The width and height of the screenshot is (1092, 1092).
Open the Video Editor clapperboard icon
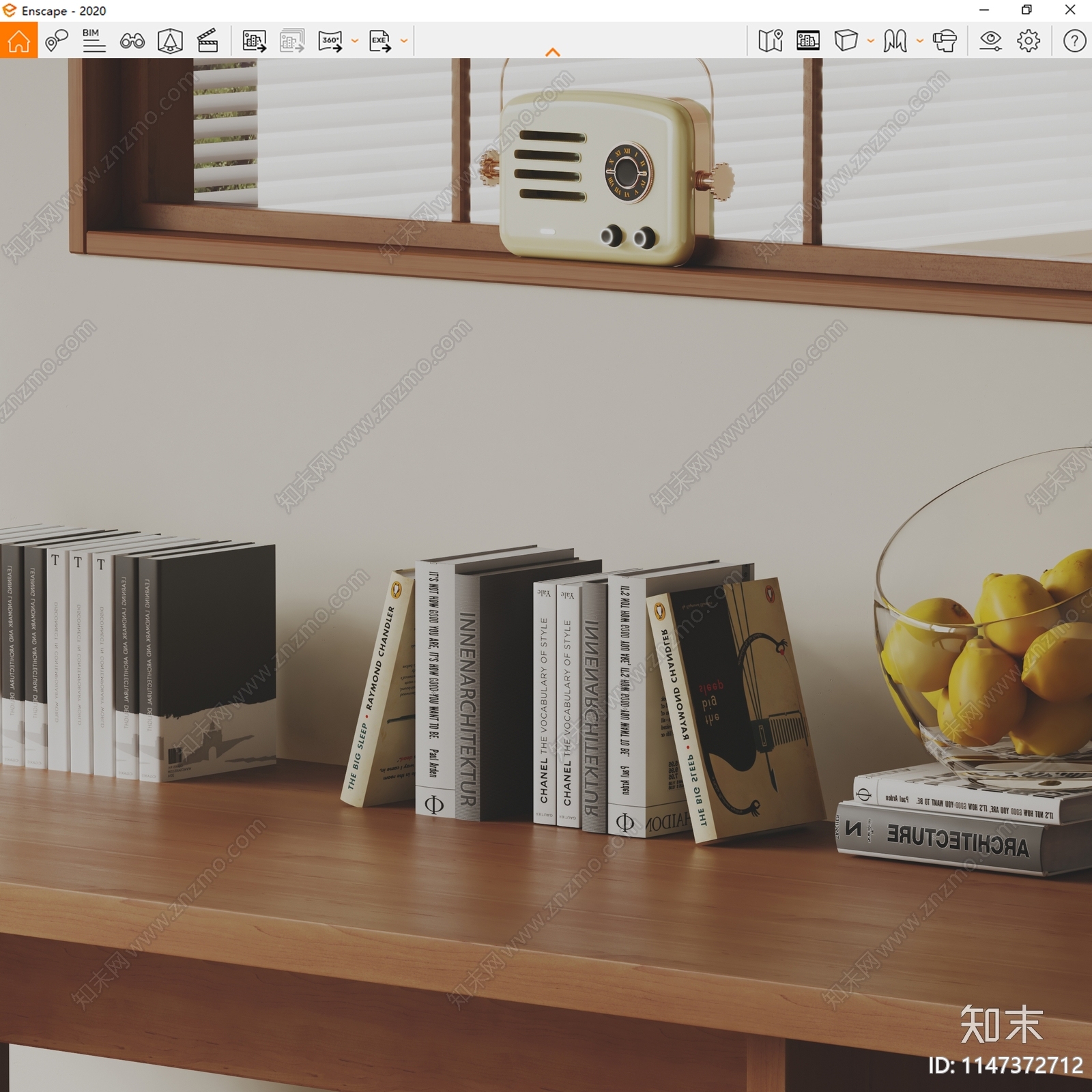pos(207,40)
